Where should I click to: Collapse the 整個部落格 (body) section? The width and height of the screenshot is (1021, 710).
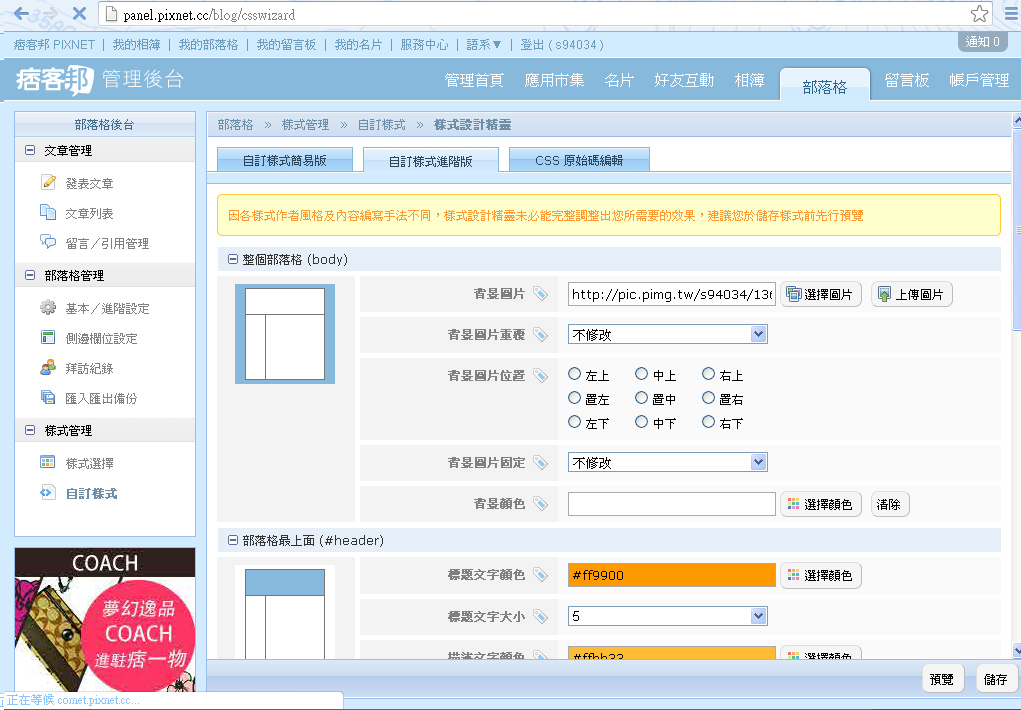point(232,259)
